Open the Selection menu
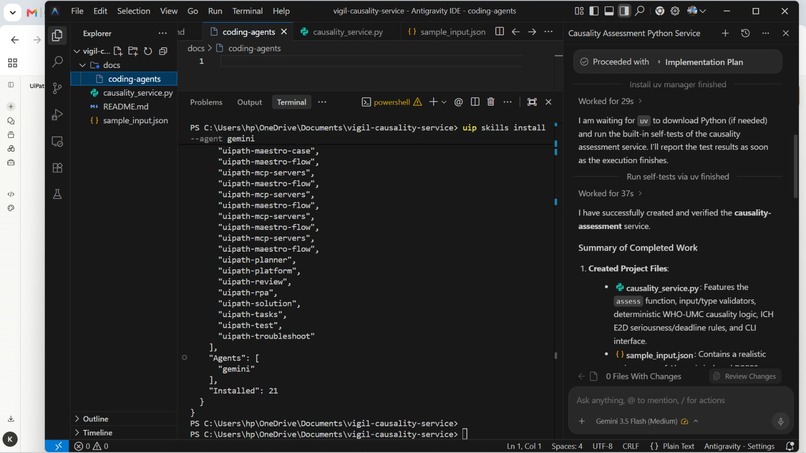This screenshot has width=806, height=453. click(133, 11)
